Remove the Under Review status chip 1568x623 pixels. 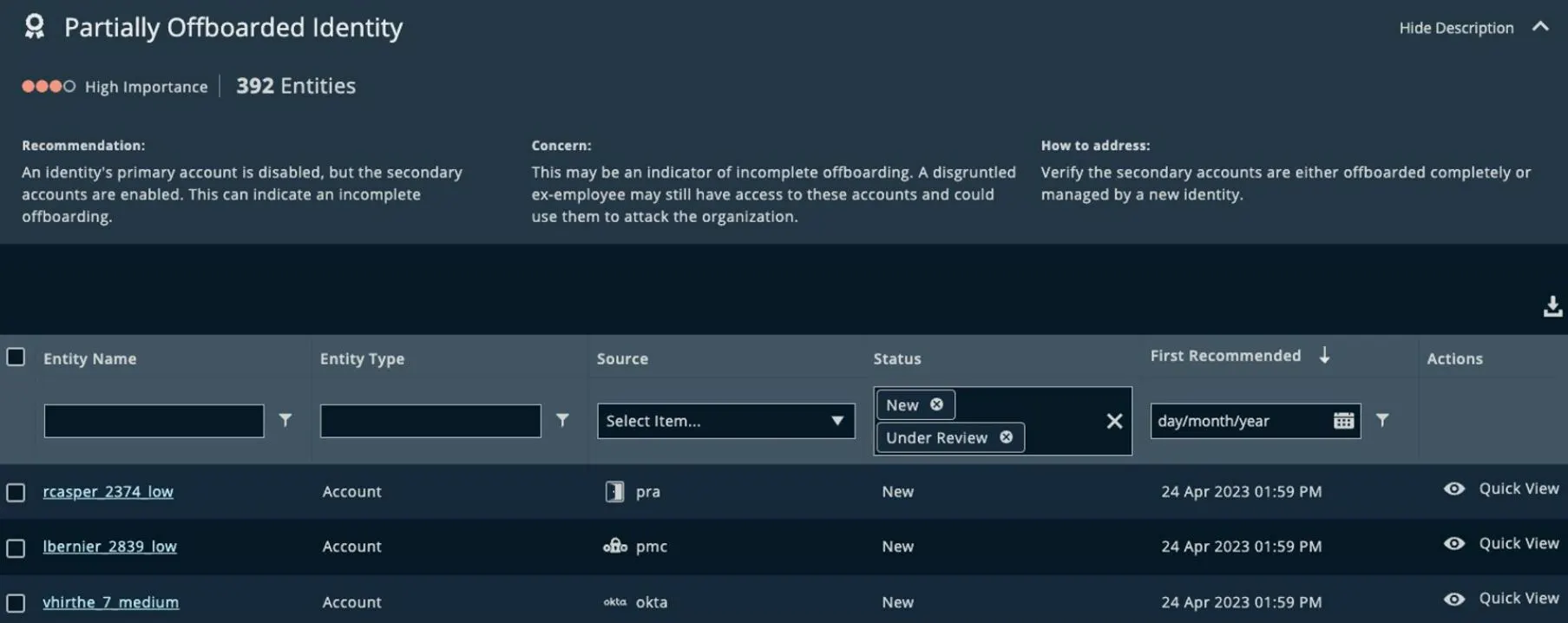click(1006, 437)
